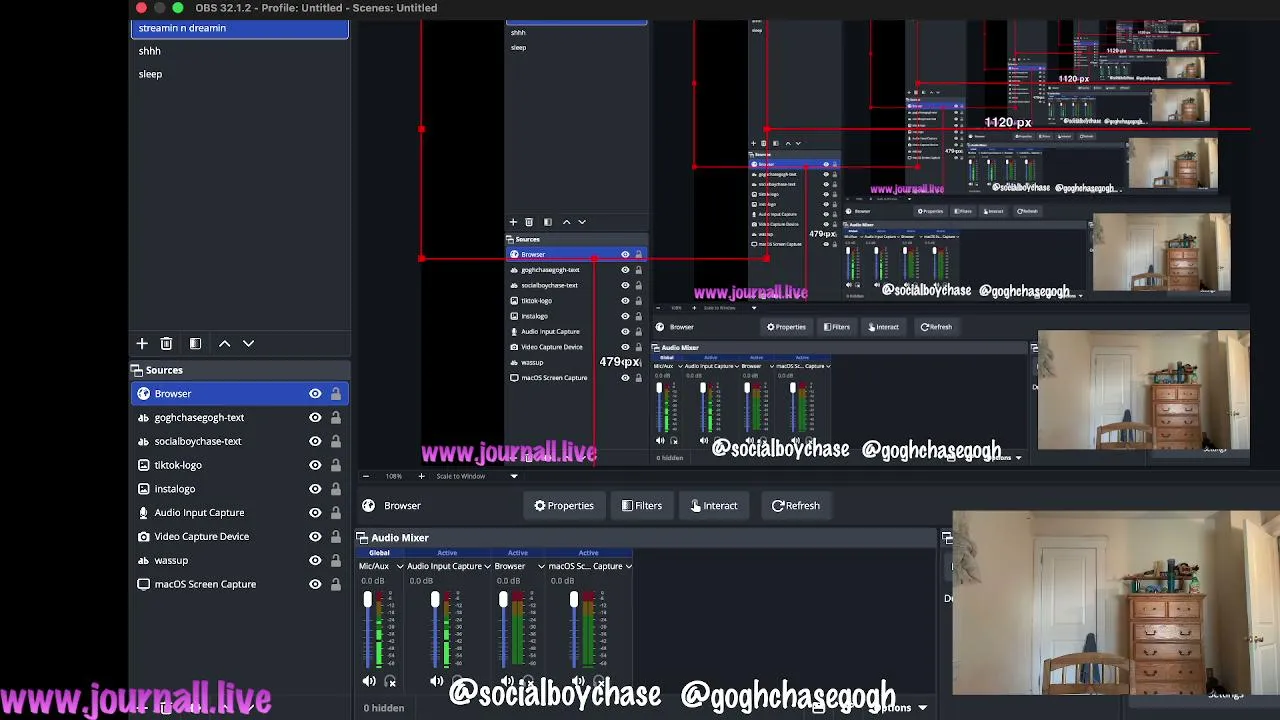
Task: Refresh the Browser source
Action: [796, 506]
